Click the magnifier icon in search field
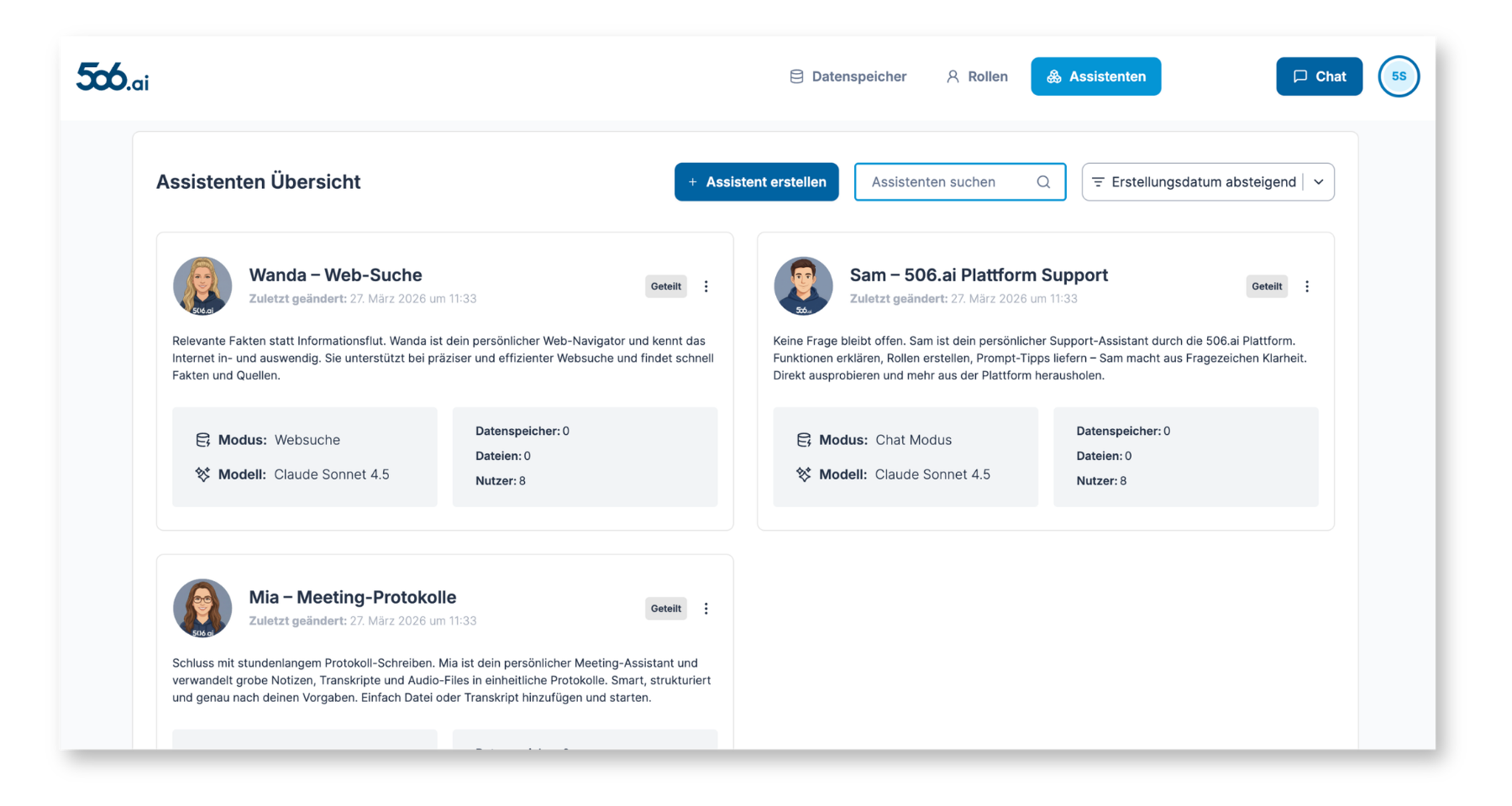 (x=1043, y=182)
